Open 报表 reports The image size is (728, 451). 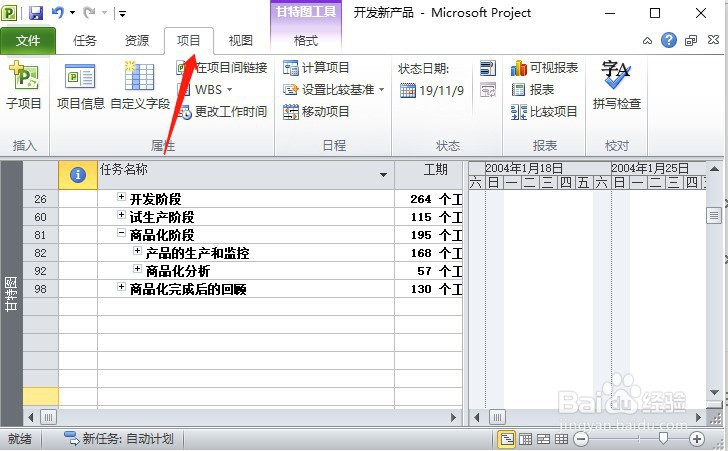point(533,90)
